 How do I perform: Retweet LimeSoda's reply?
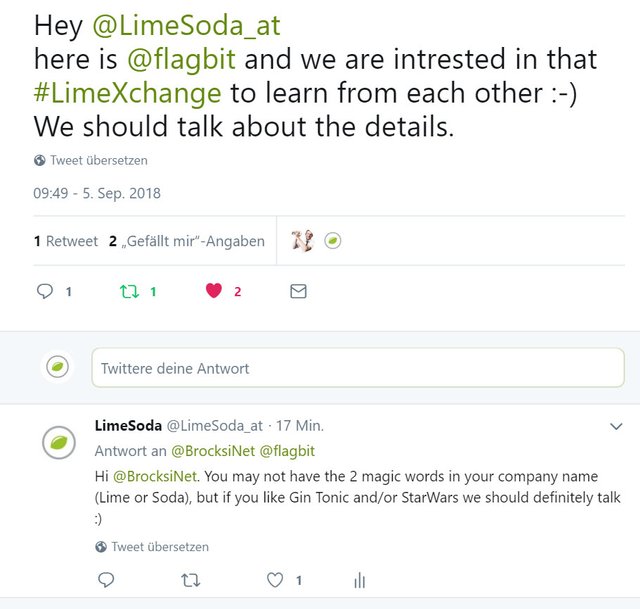(x=191, y=580)
